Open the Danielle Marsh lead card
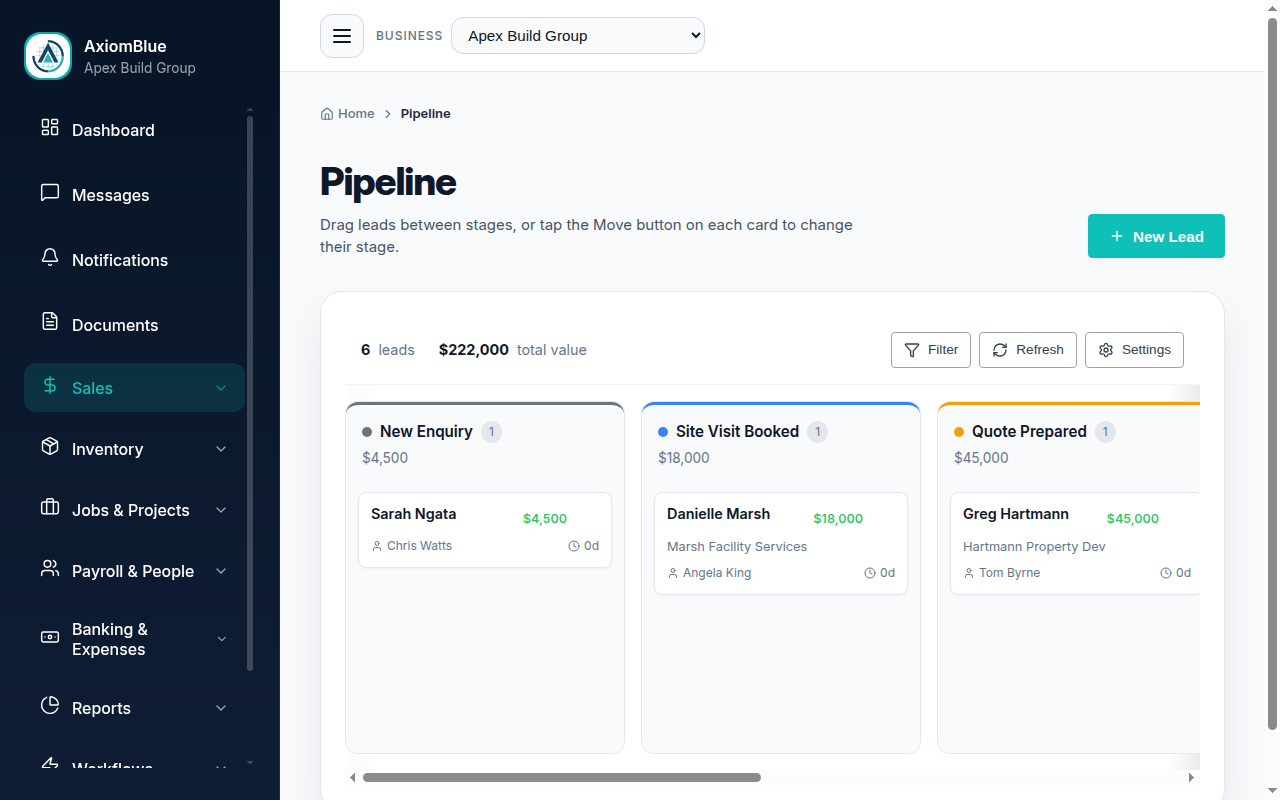 tap(781, 543)
